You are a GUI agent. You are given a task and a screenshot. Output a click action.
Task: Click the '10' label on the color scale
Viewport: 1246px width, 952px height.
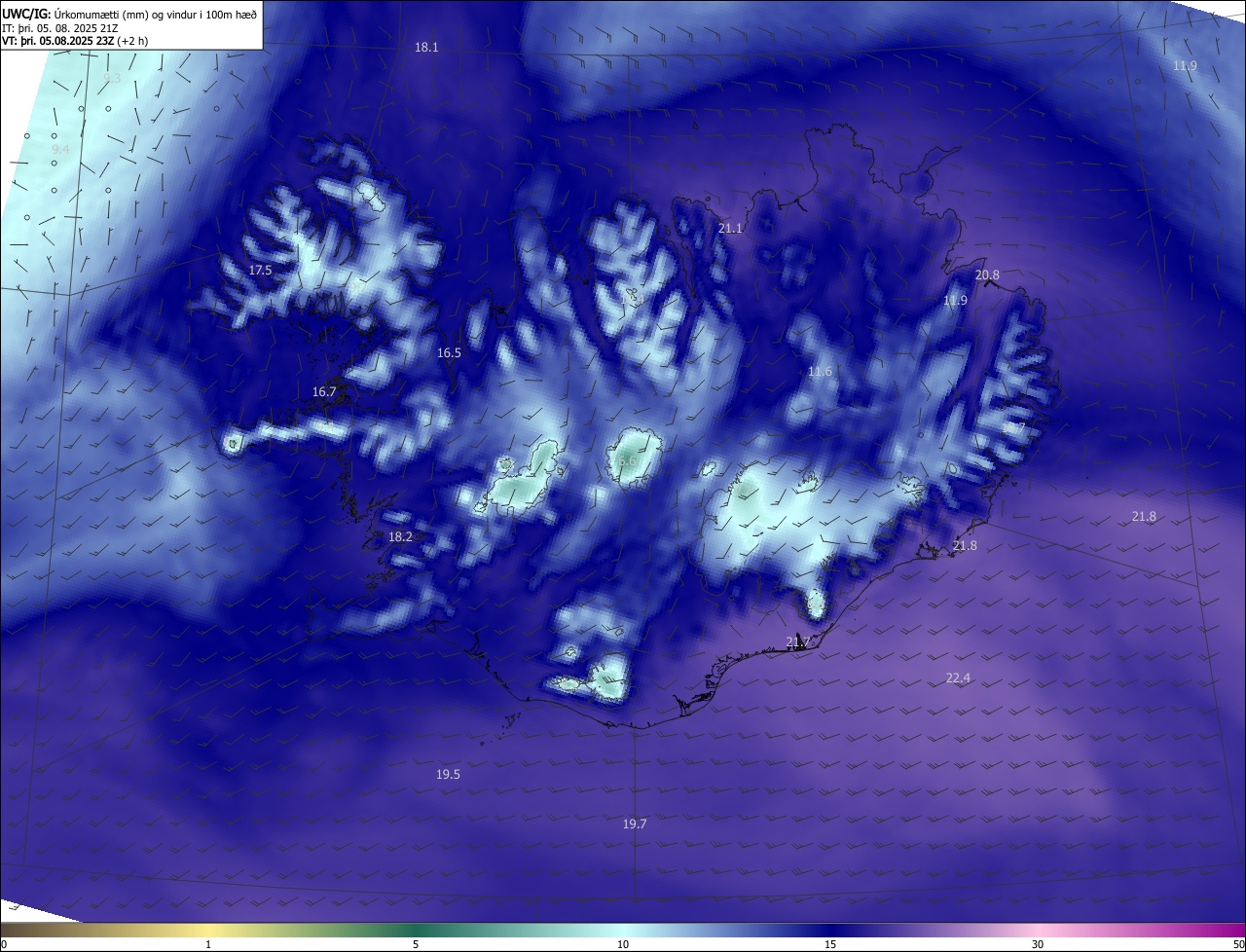point(623,944)
